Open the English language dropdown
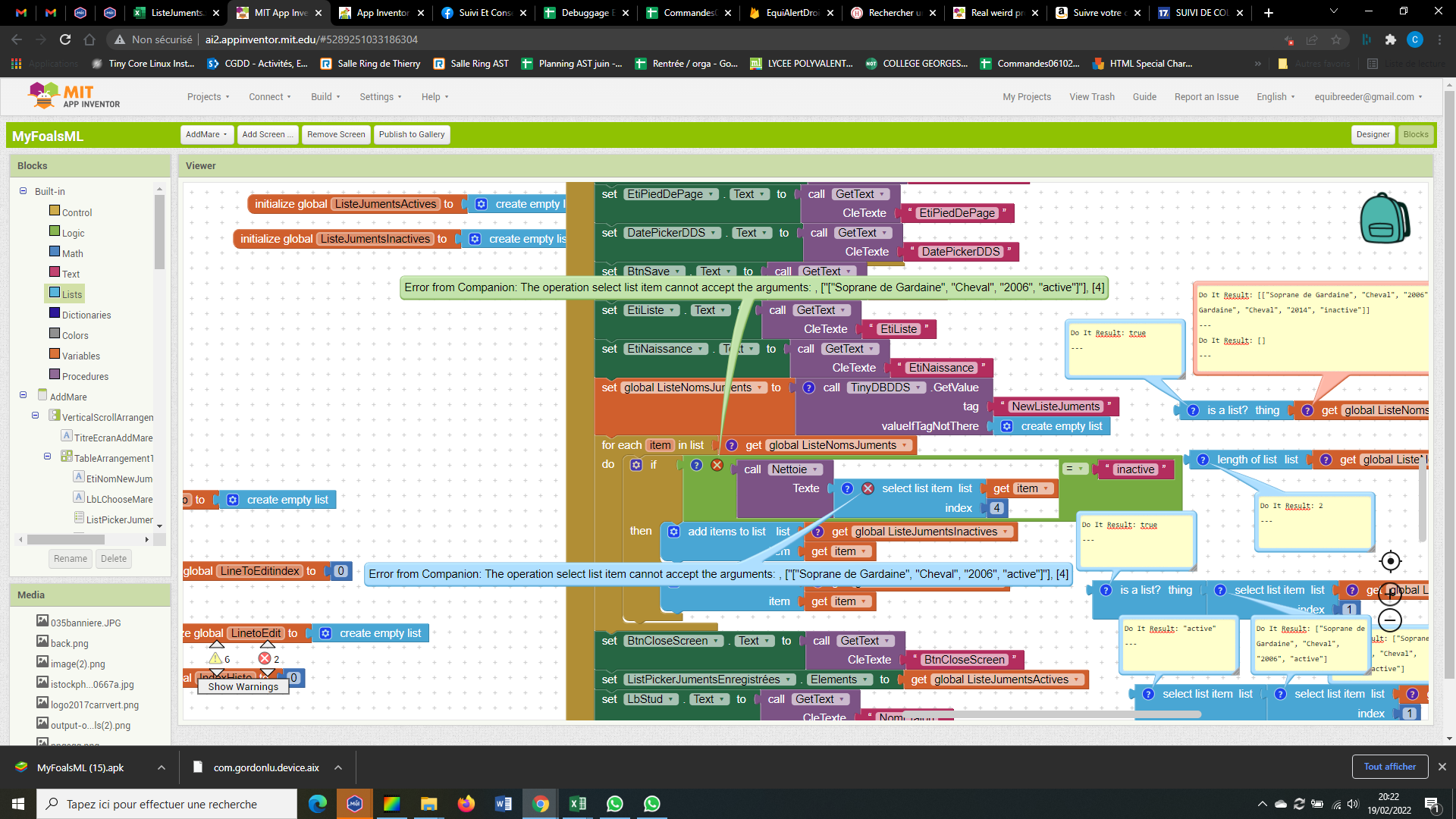Viewport: 1456px width, 819px height. coord(1276,96)
